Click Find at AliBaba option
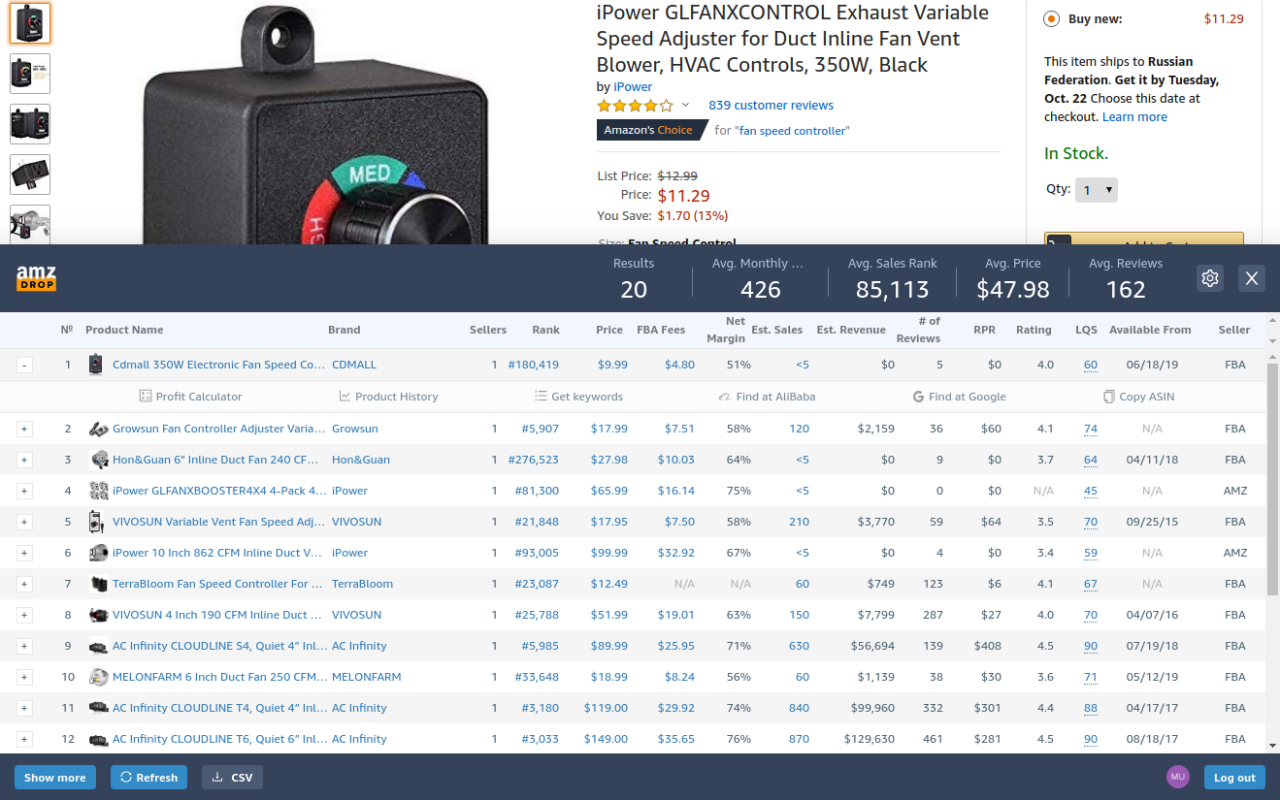 (x=766, y=397)
